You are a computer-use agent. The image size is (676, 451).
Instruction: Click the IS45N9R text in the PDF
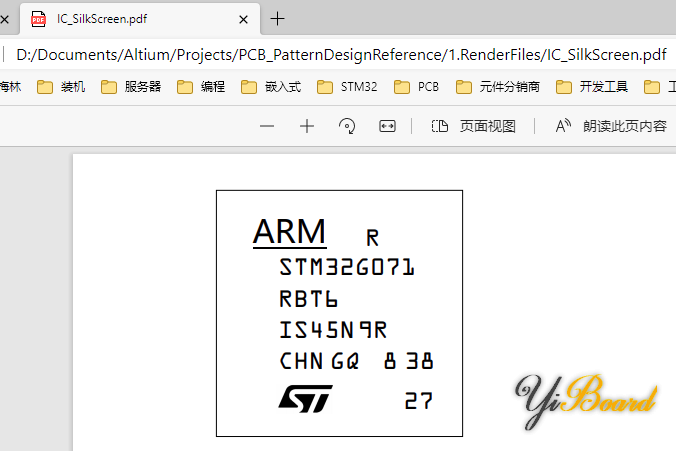click(333, 330)
